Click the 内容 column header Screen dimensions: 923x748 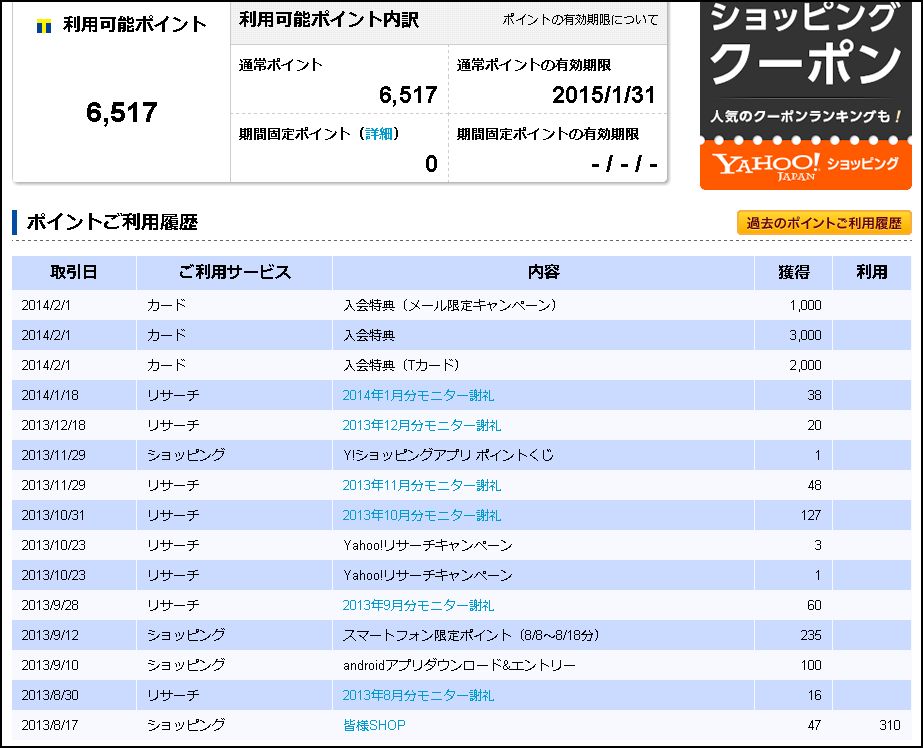(x=543, y=272)
